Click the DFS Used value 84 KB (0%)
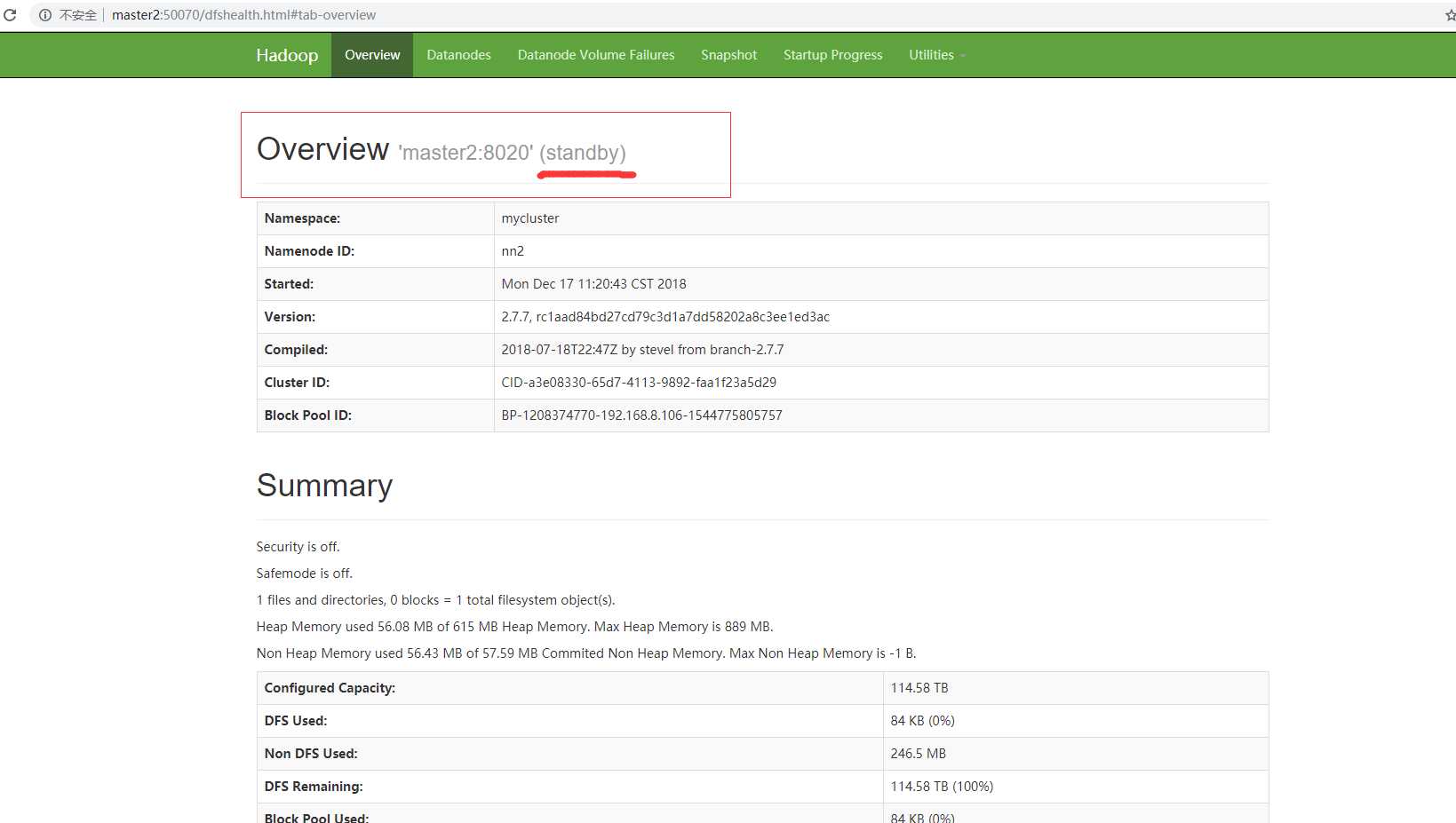 (x=922, y=721)
